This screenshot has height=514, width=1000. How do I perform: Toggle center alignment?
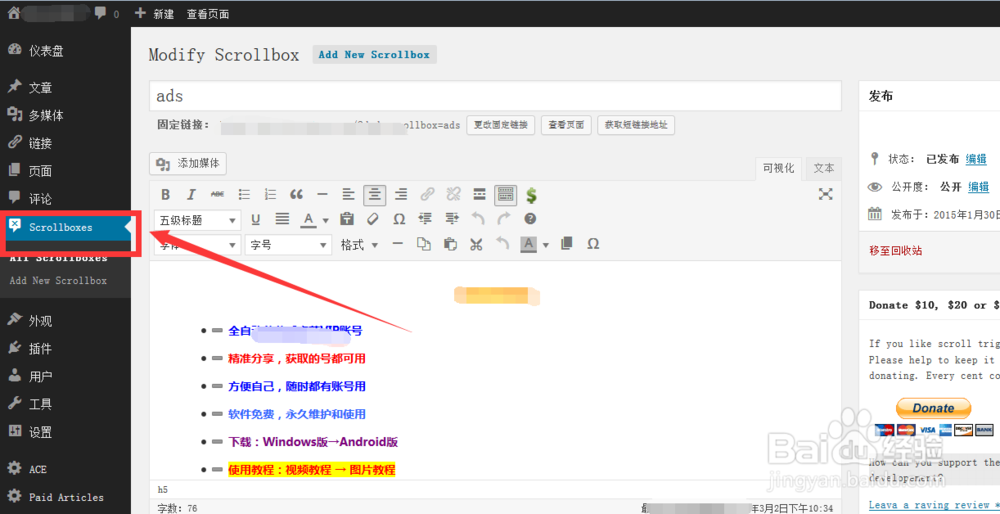pyautogui.click(x=374, y=195)
